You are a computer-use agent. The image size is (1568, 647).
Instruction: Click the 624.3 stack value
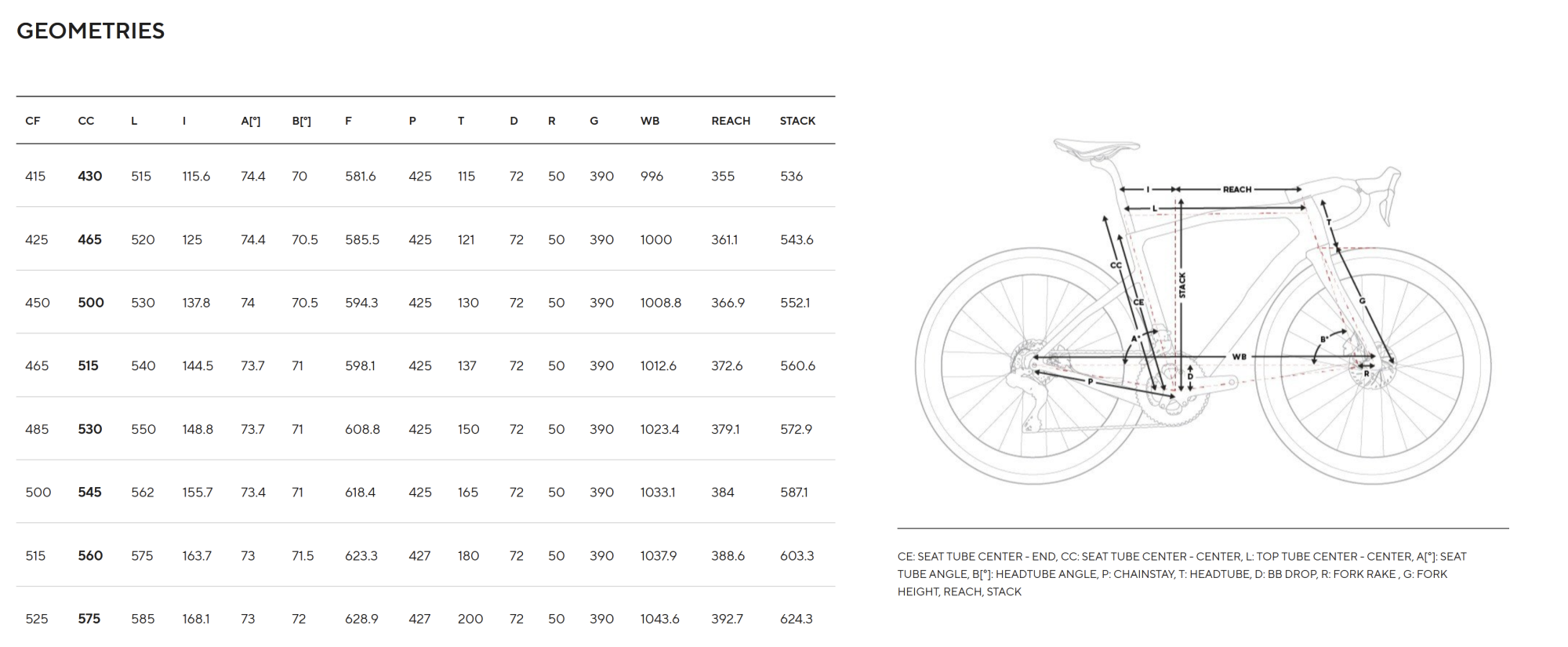796,619
